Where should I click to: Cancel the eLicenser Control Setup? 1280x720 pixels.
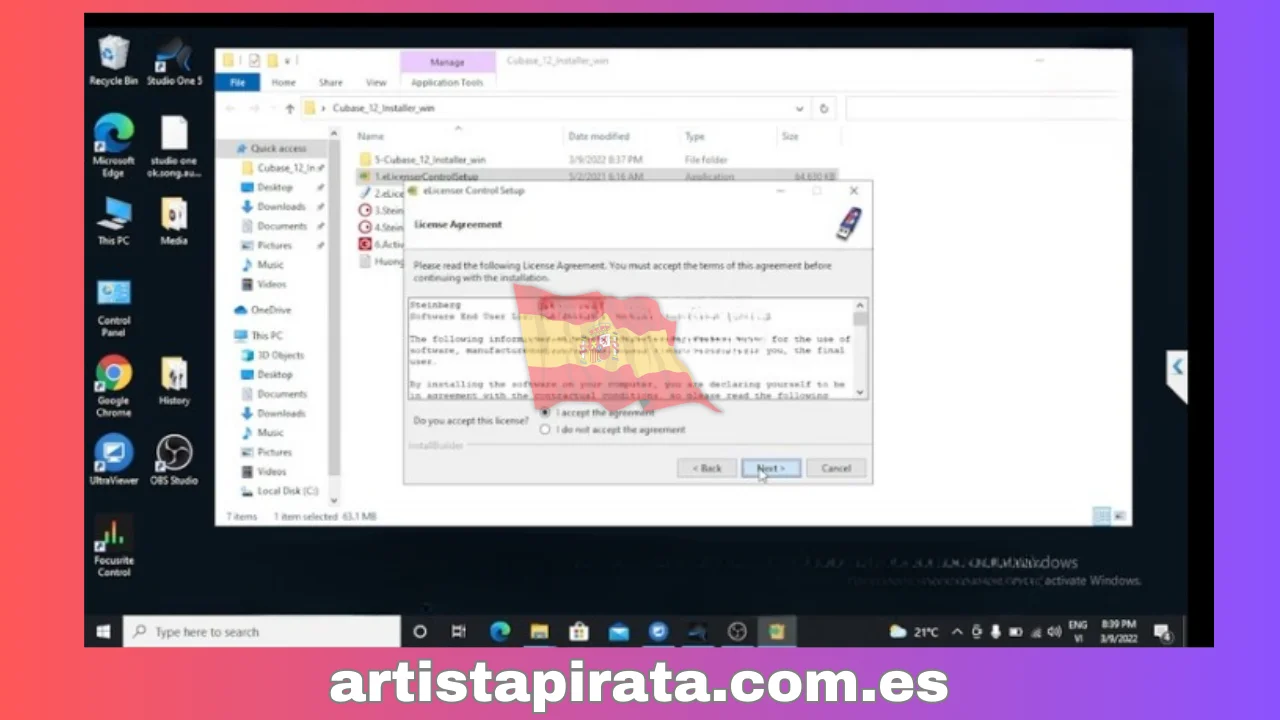(x=836, y=468)
